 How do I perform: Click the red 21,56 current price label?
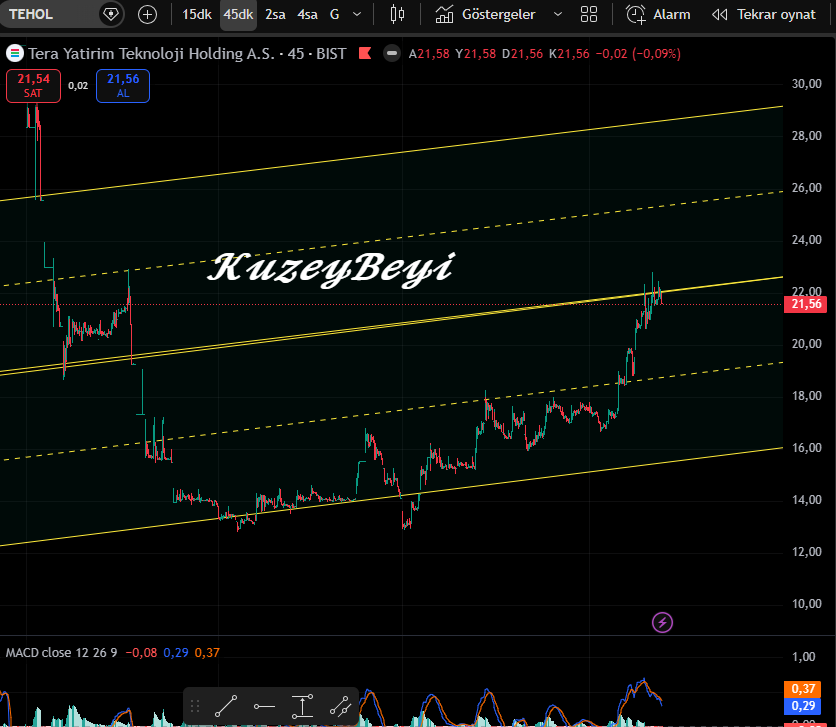point(806,304)
